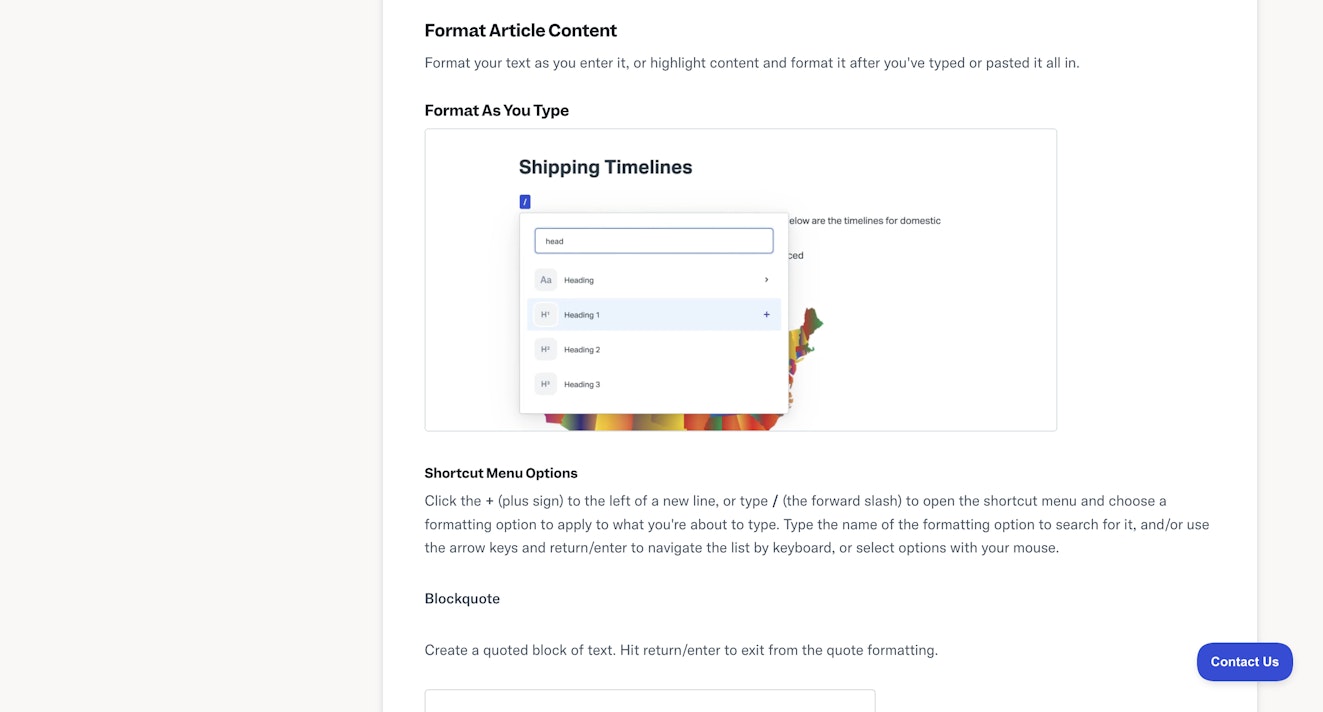Click the Shipping Timelines title

pyautogui.click(x=605, y=167)
